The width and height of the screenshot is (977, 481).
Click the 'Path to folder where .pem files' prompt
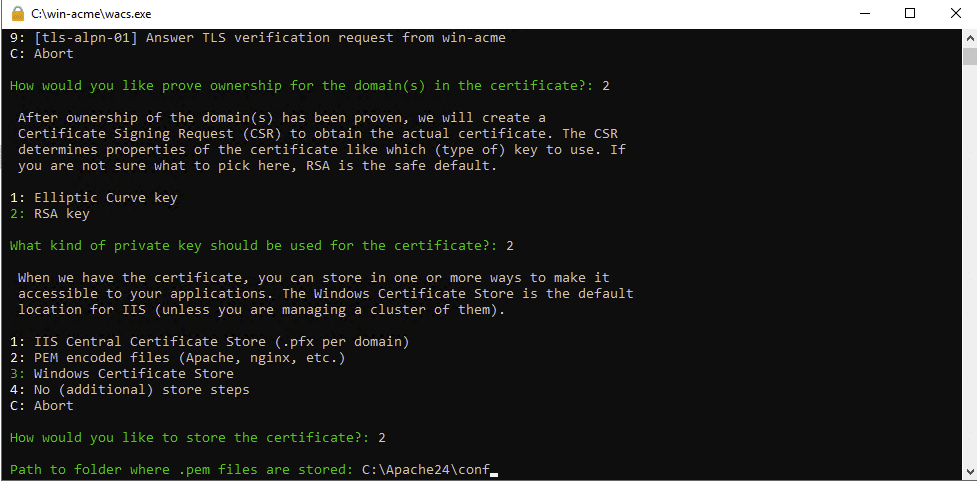[x=181, y=470]
